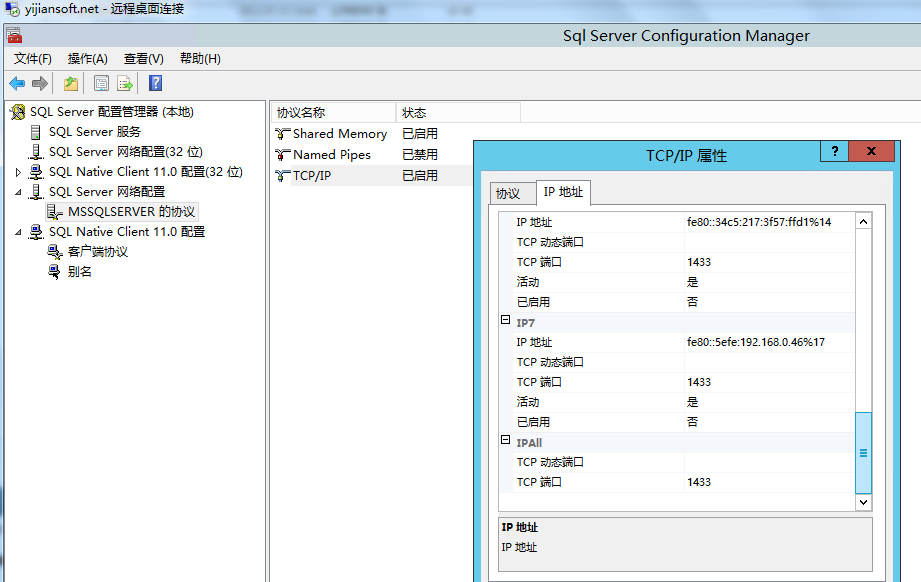Sort by the 状态 column header
Viewport: 921px width, 582px height.
458,113
